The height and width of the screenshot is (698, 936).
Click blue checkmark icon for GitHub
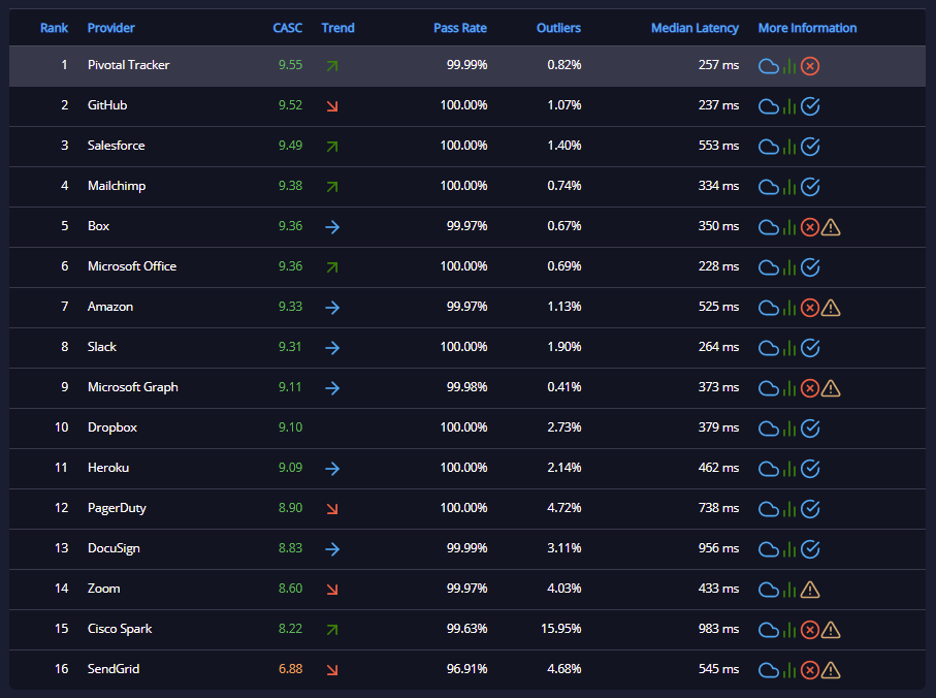coord(810,106)
